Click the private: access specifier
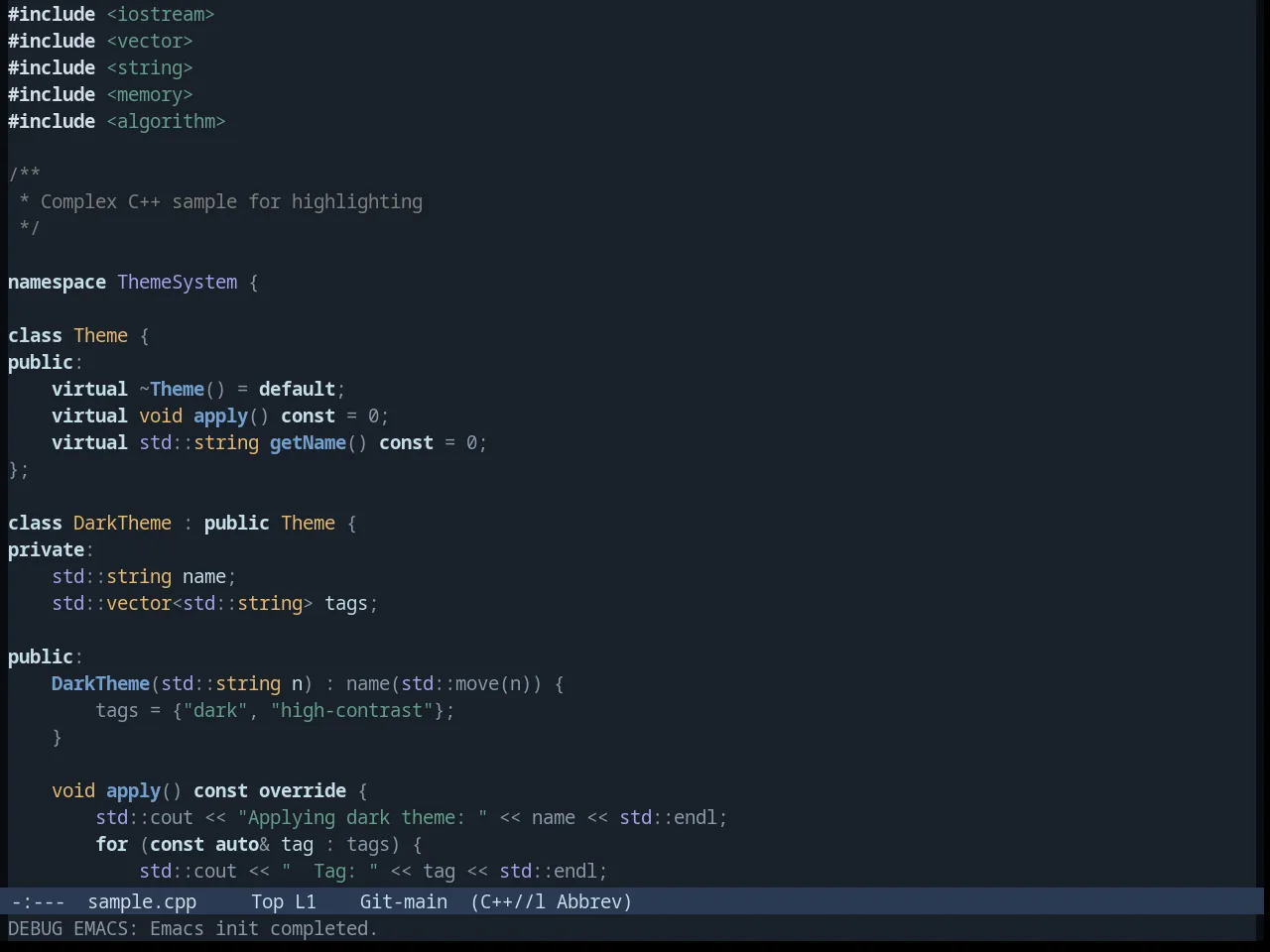Viewport: 1270px width, 952px height. [51, 549]
